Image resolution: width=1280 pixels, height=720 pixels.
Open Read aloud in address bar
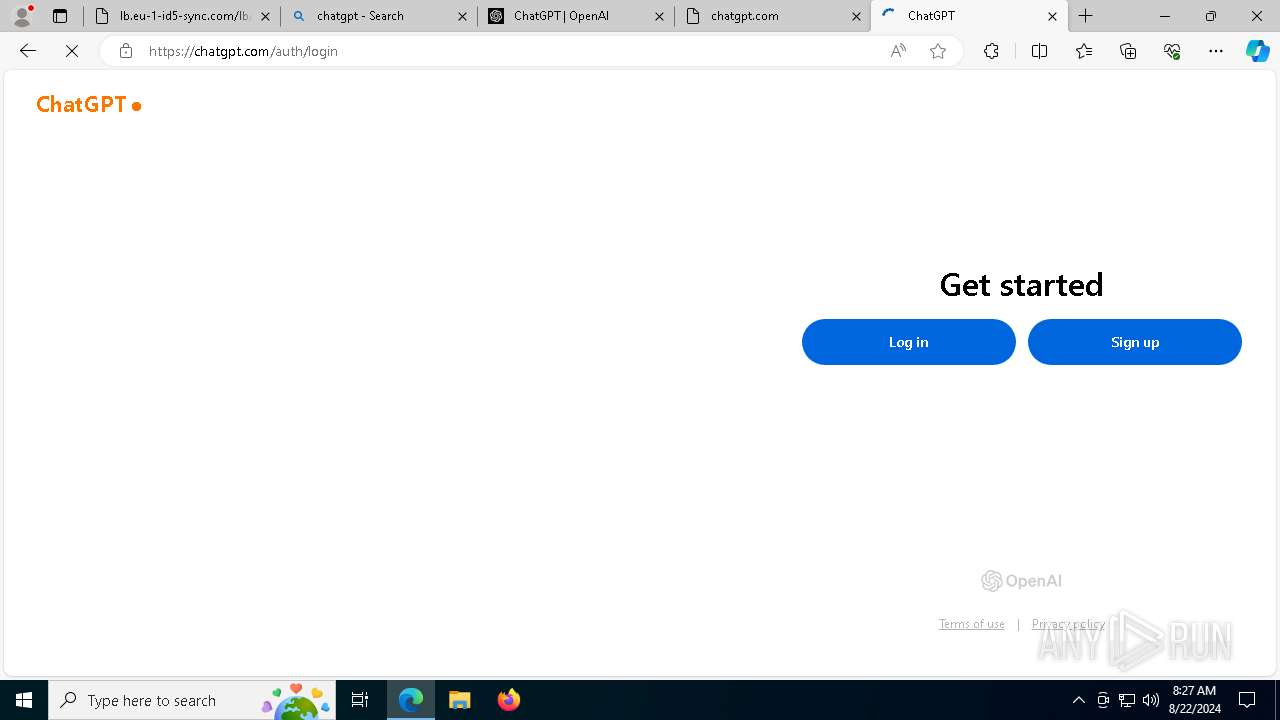(898, 51)
